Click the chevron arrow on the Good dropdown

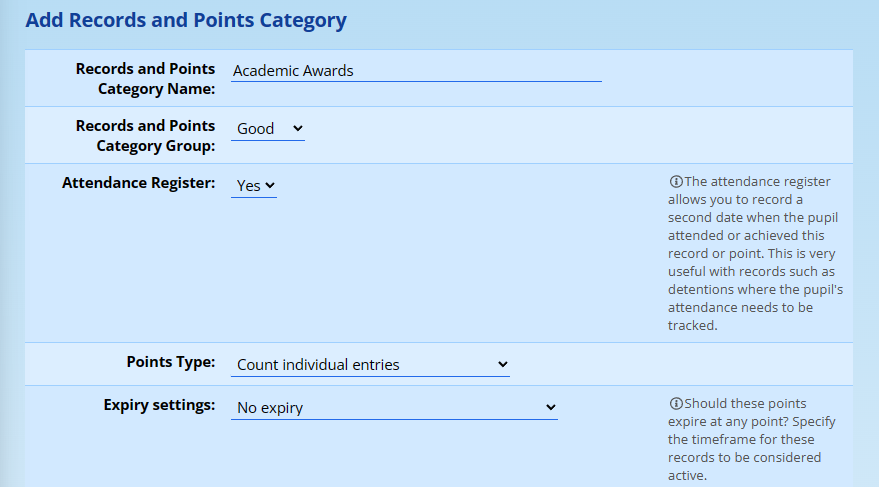pyautogui.click(x=297, y=129)
